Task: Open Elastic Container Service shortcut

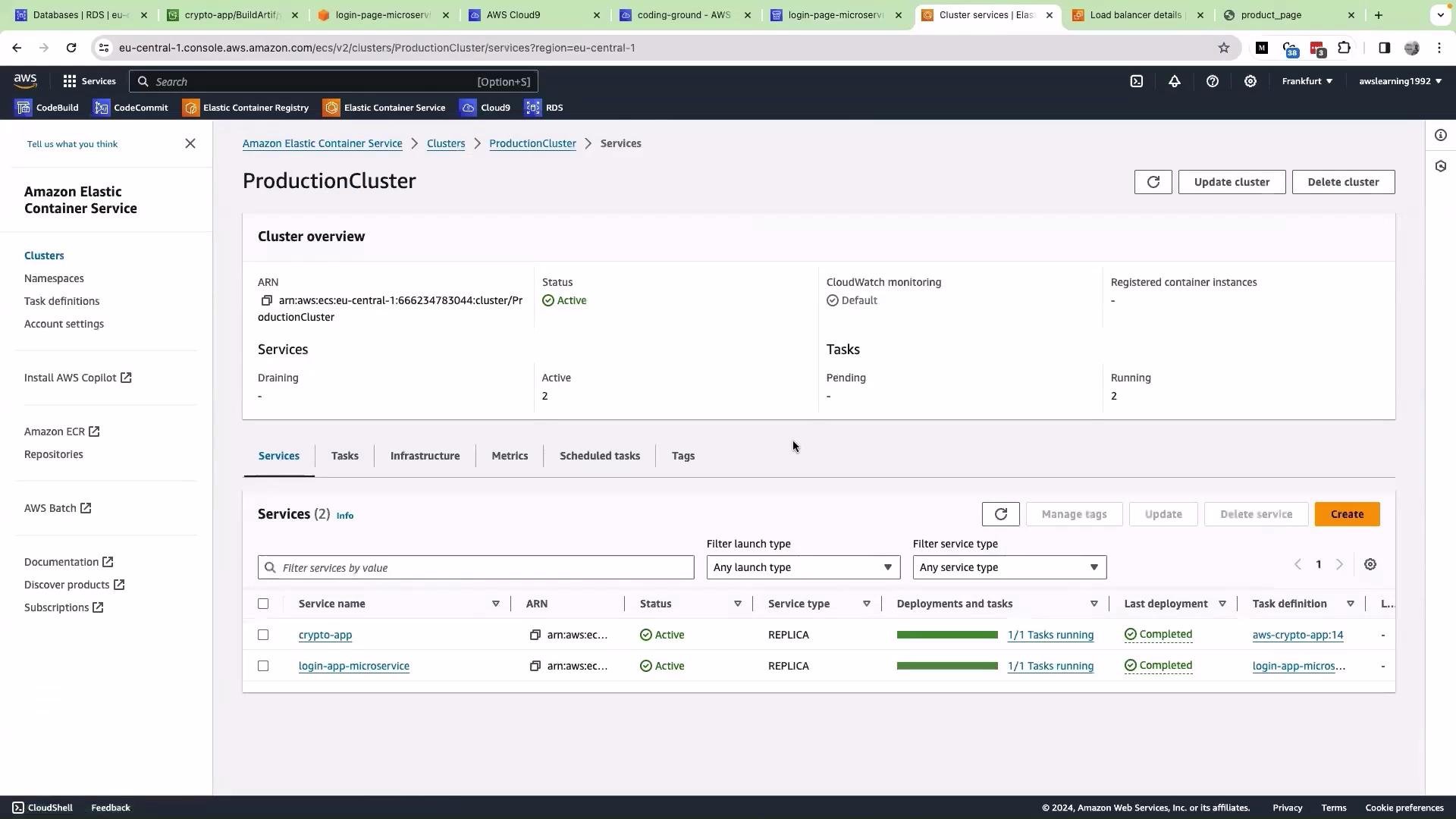Action: (x=384, y=108)
